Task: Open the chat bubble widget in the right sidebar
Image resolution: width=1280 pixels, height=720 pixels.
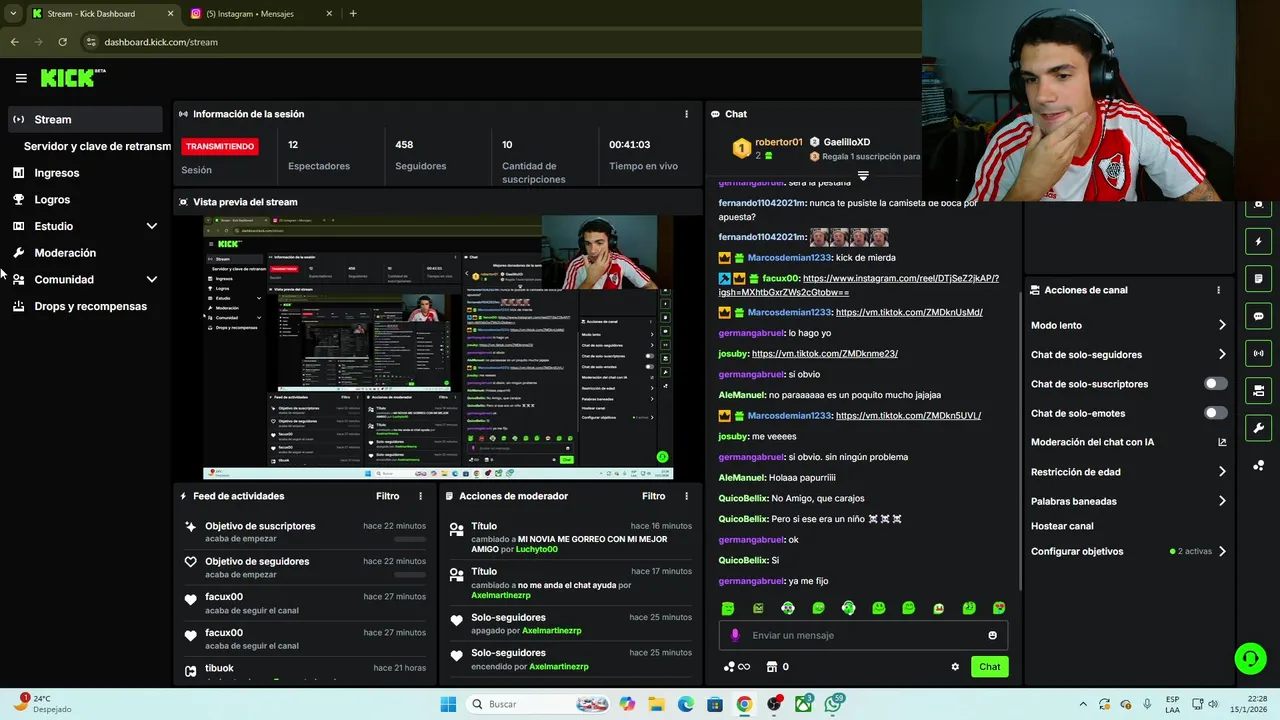Action: click(1258, 316)
